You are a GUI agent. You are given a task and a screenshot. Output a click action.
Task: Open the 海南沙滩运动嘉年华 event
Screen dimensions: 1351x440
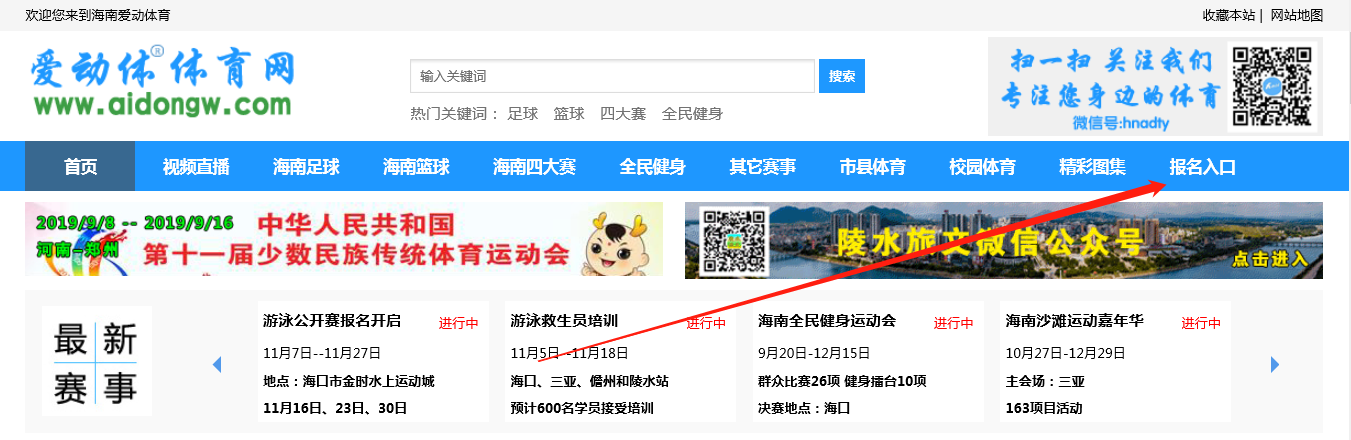click(x=1115, y=362)
